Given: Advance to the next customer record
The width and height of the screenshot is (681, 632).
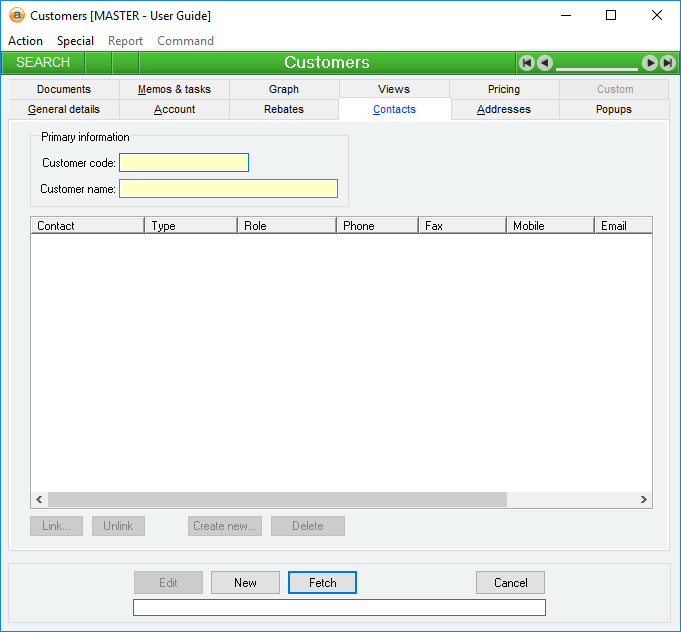Looking at the screenshot, I should pyautogui.click(x=650, y=63).
